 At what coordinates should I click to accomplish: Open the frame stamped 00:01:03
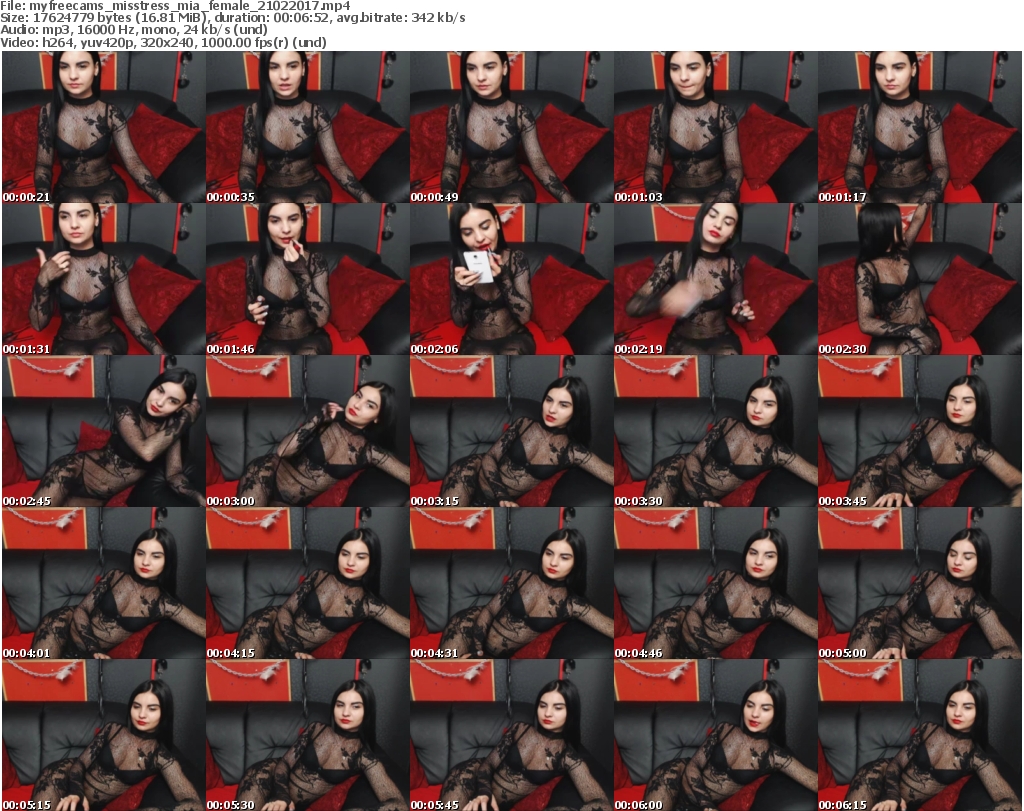(715, 127)
